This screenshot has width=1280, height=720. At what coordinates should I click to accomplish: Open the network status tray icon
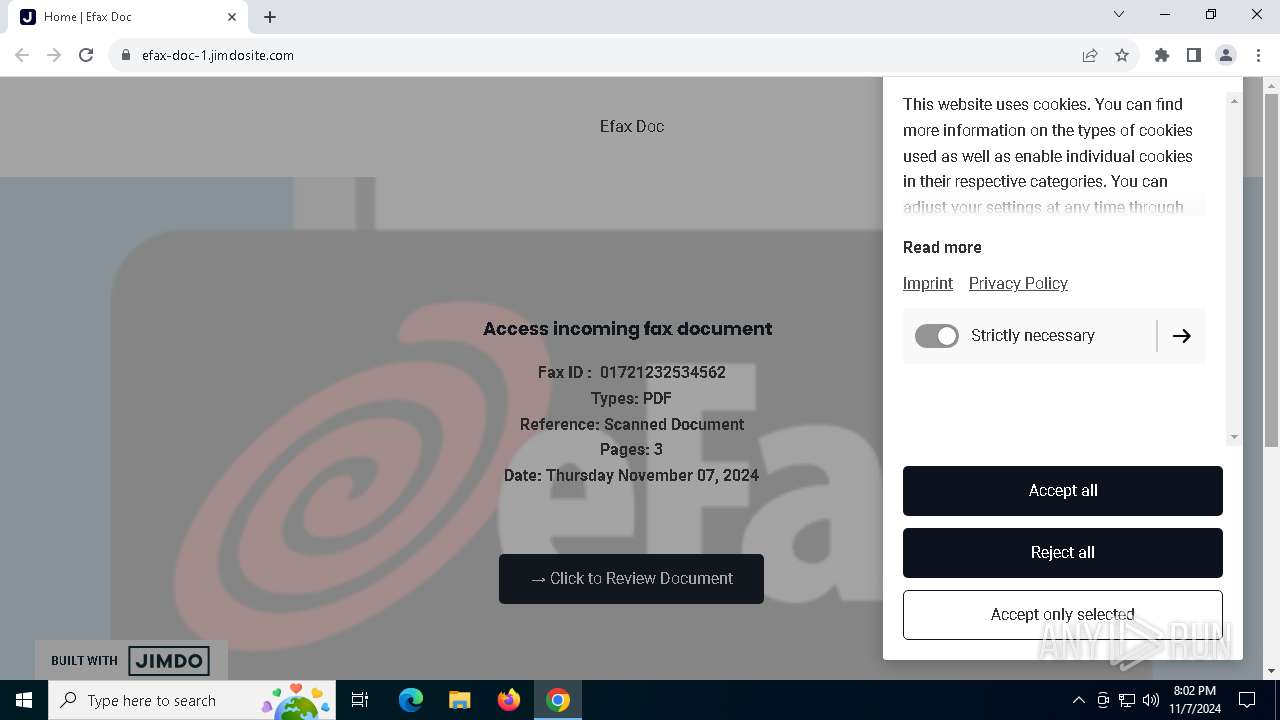(x=1127, y=700)
